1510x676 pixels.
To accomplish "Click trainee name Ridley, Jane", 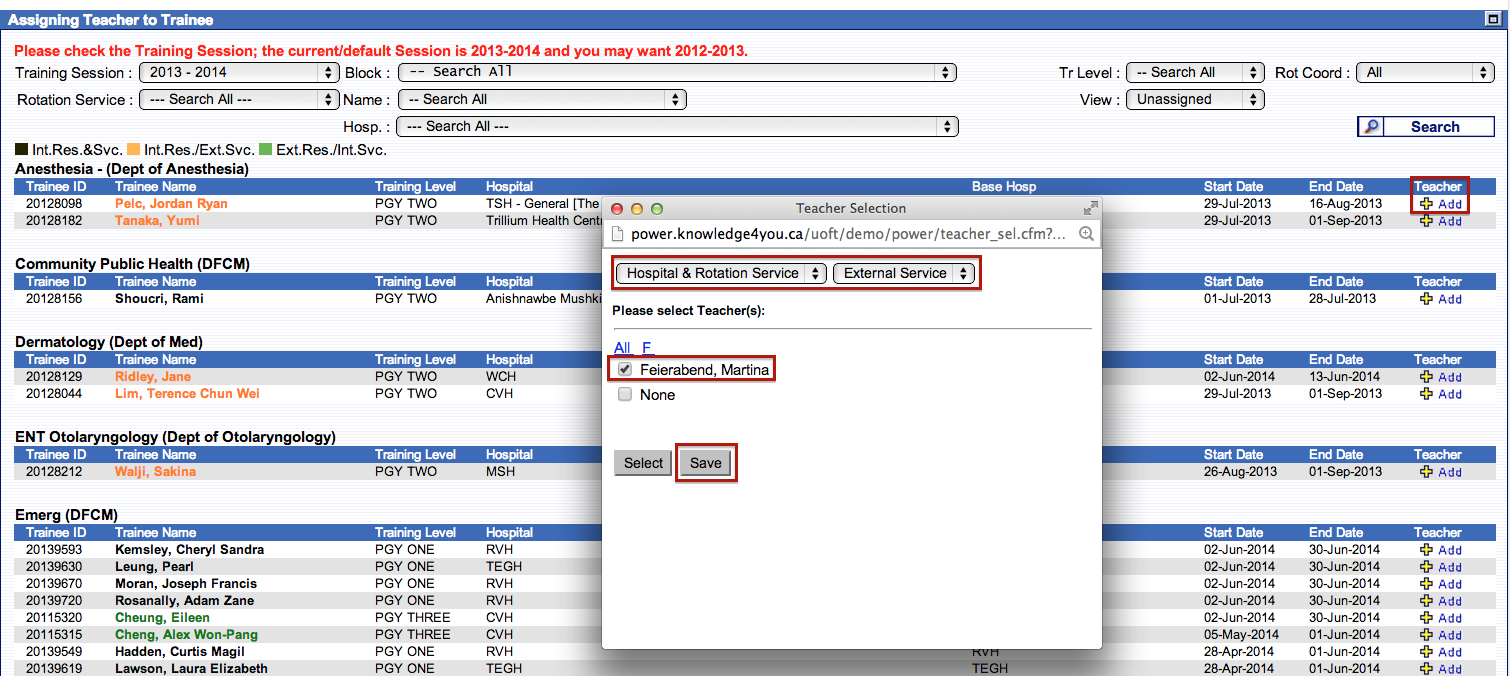I will 152,377.
